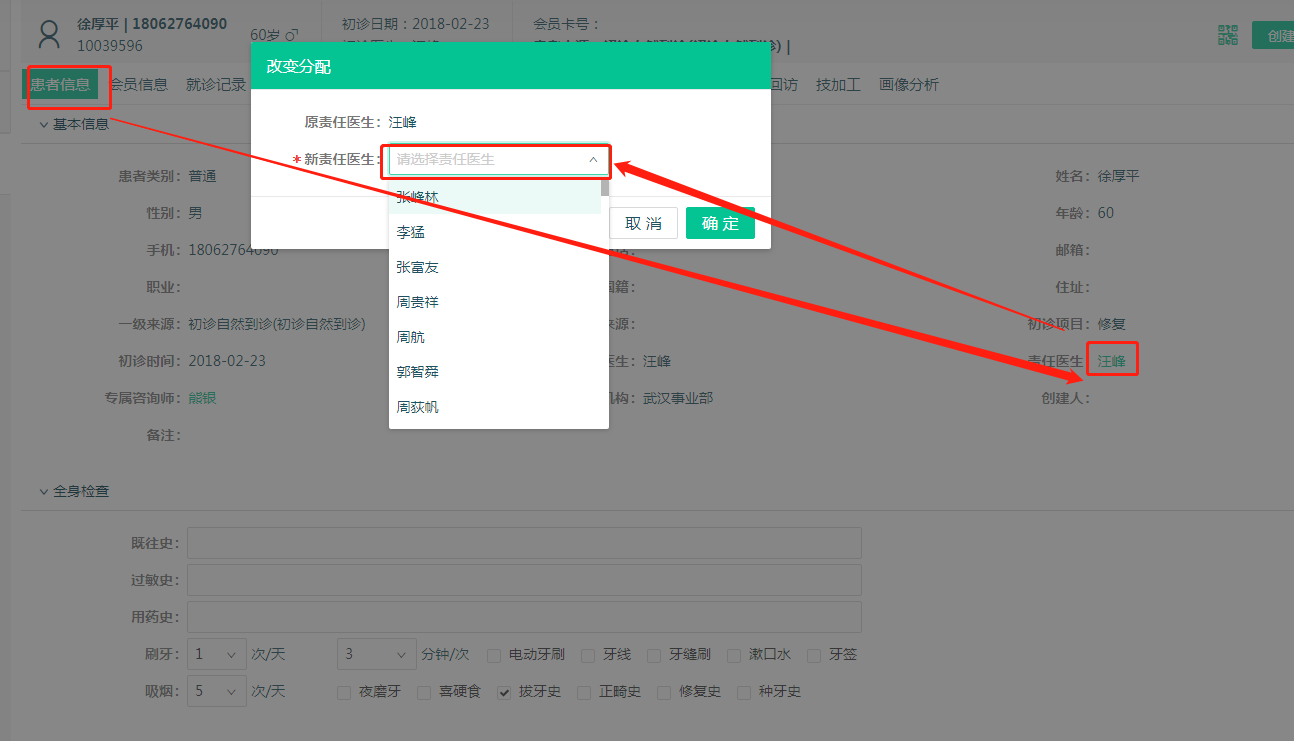Enable the 电动牙刷 checkbox

point(494,656)
